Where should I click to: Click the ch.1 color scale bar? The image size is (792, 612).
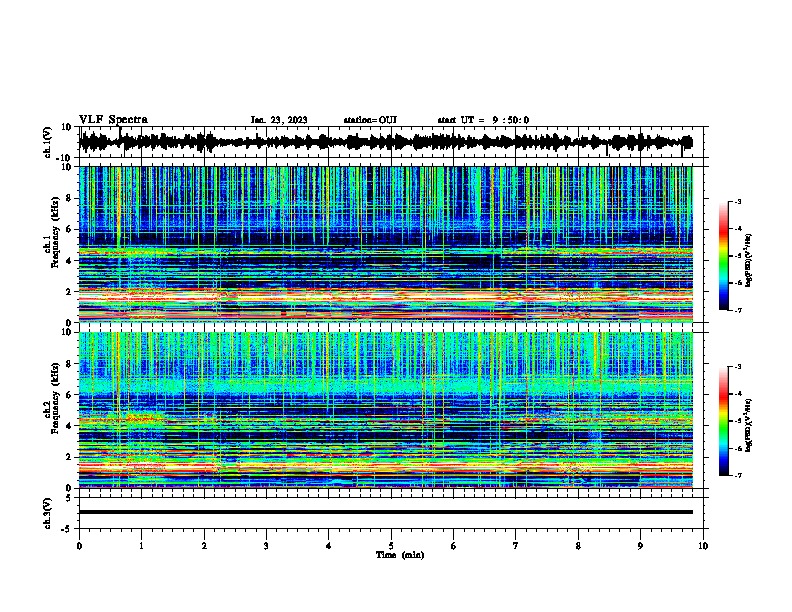click(x=723, y=256)
